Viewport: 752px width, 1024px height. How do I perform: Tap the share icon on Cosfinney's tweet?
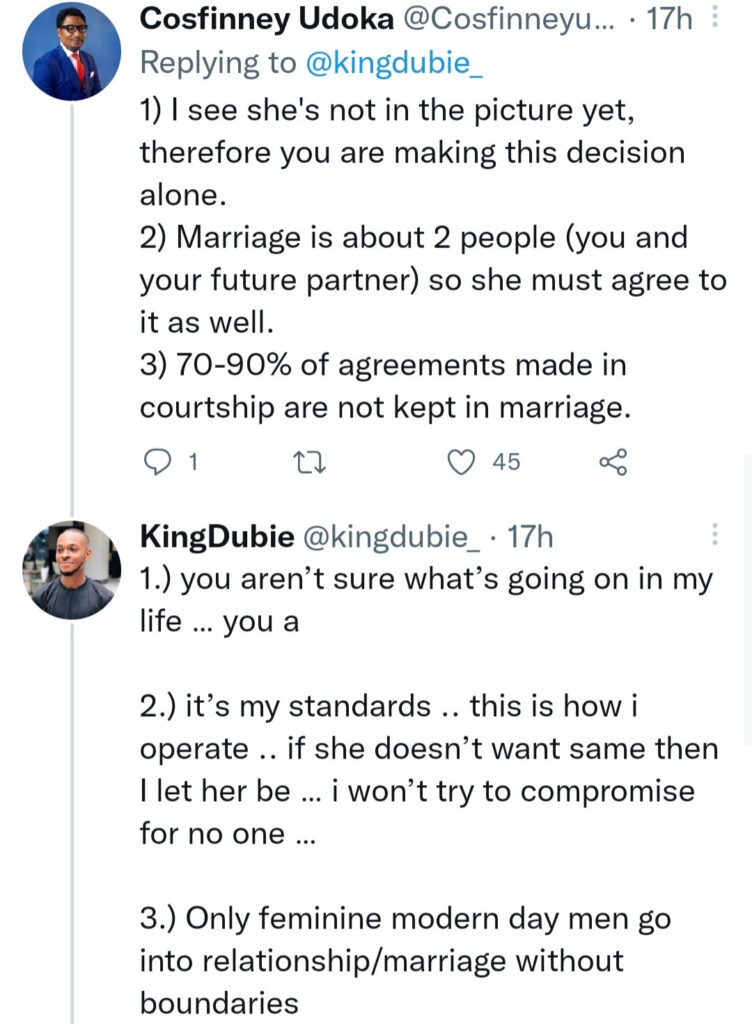pos(612,461)
